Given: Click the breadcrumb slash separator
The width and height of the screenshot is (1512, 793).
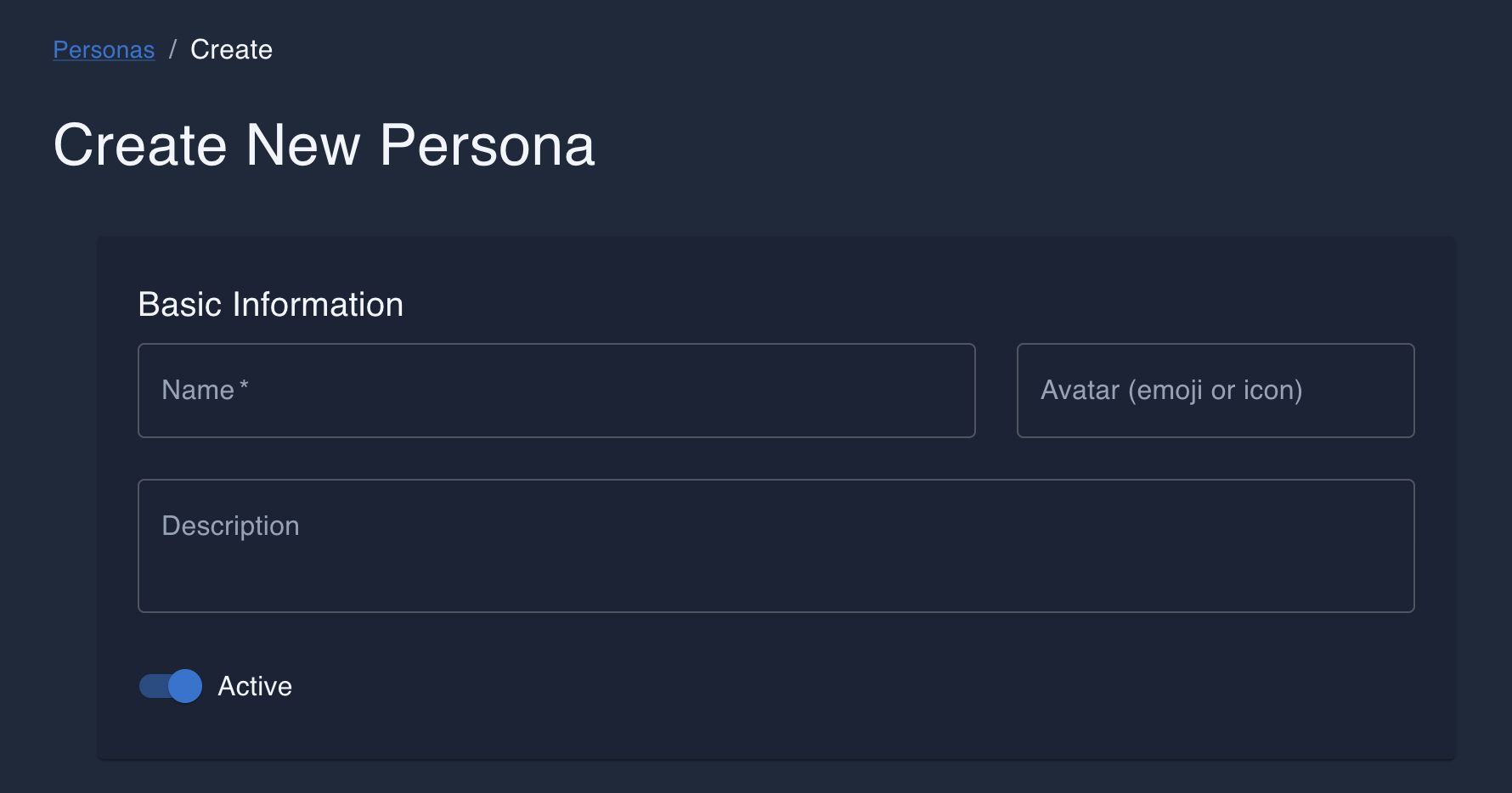Looking at the screenshot, I should click(172, 50).
